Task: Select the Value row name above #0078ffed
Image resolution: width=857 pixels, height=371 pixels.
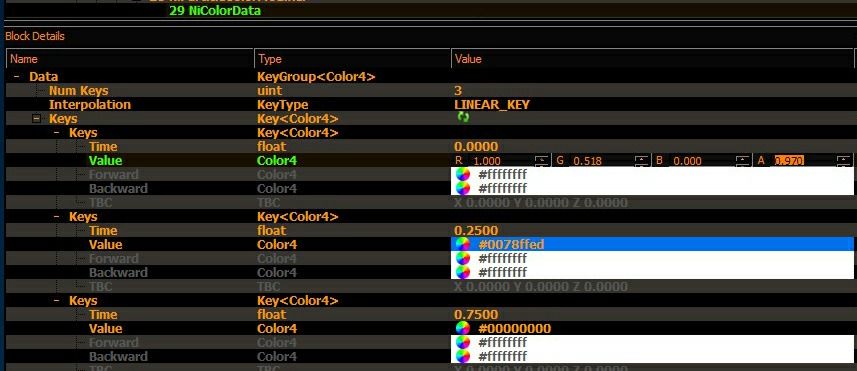Action: point(105,244)
